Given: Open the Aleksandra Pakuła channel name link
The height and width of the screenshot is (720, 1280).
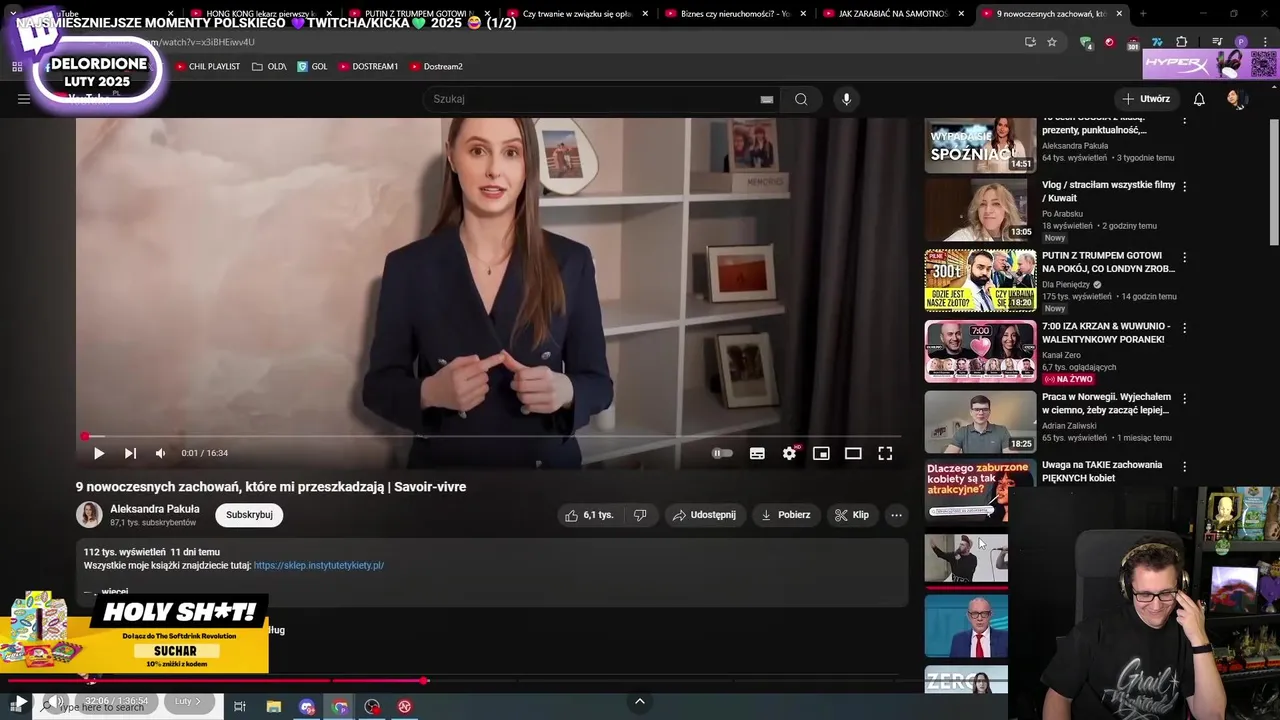Looking at the screenshot, I should (155, 509).
